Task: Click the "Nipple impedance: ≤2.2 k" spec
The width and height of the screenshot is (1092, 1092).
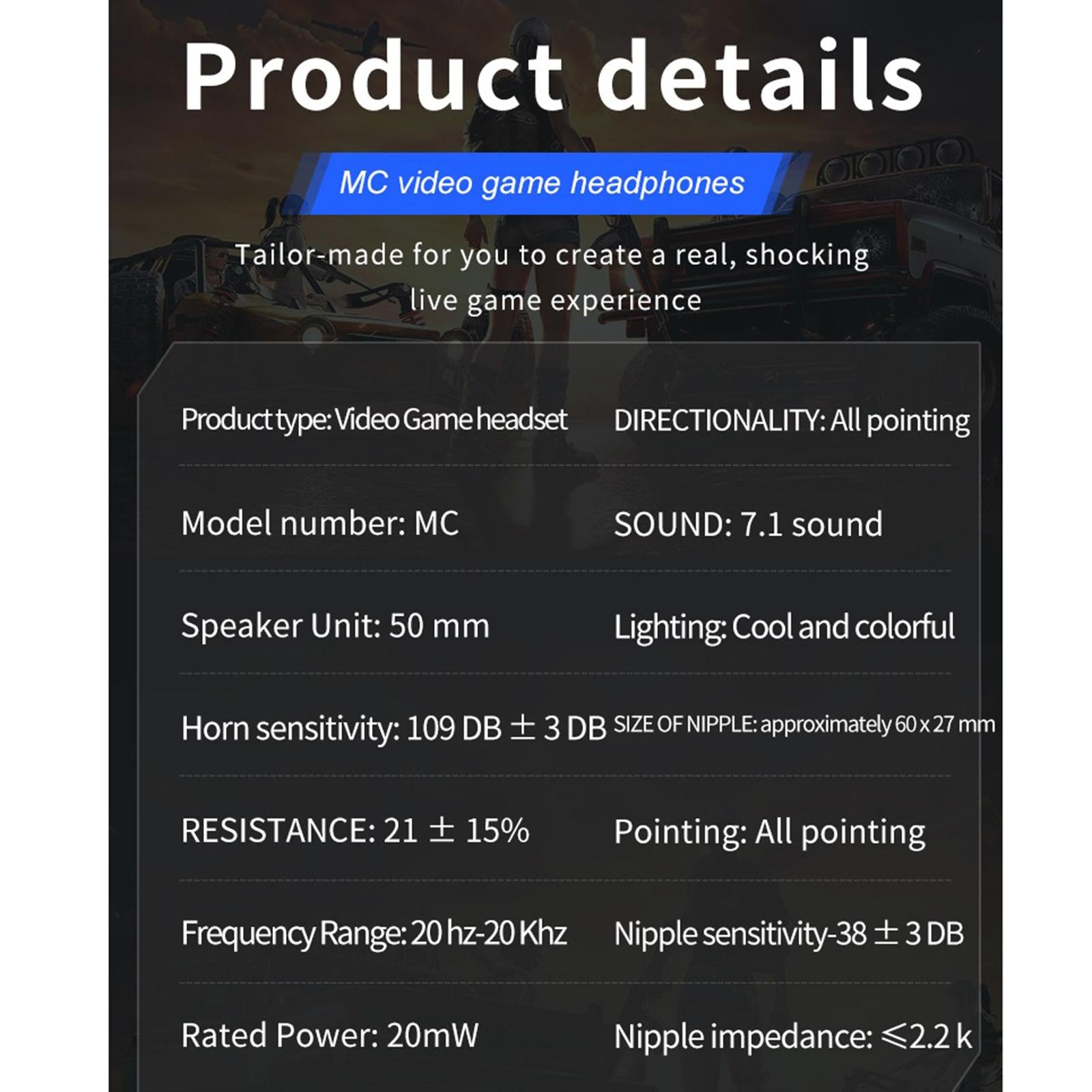Action: (x=792, y=1037)
